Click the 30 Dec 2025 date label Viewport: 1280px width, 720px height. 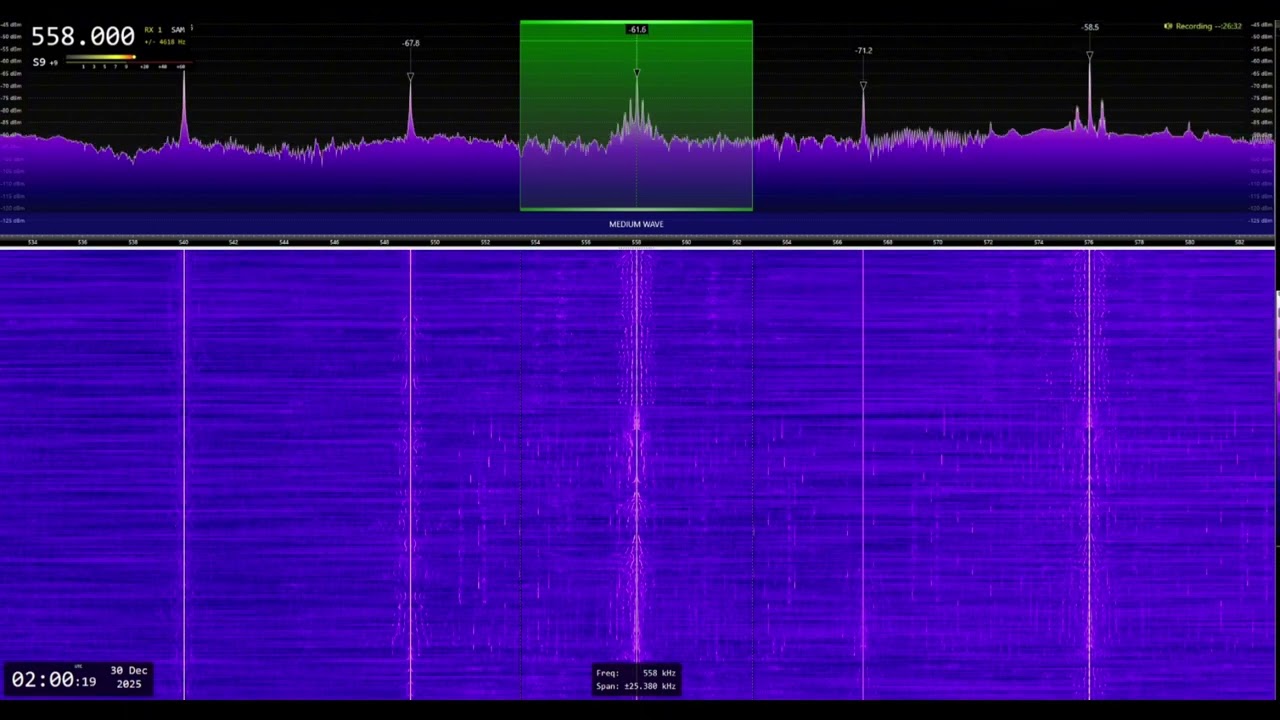129,677
